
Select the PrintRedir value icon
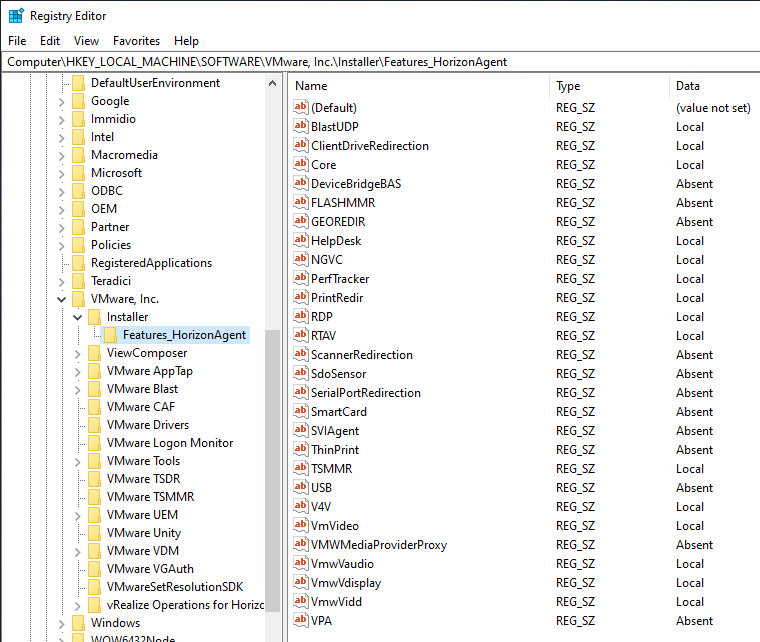point(301,297)
